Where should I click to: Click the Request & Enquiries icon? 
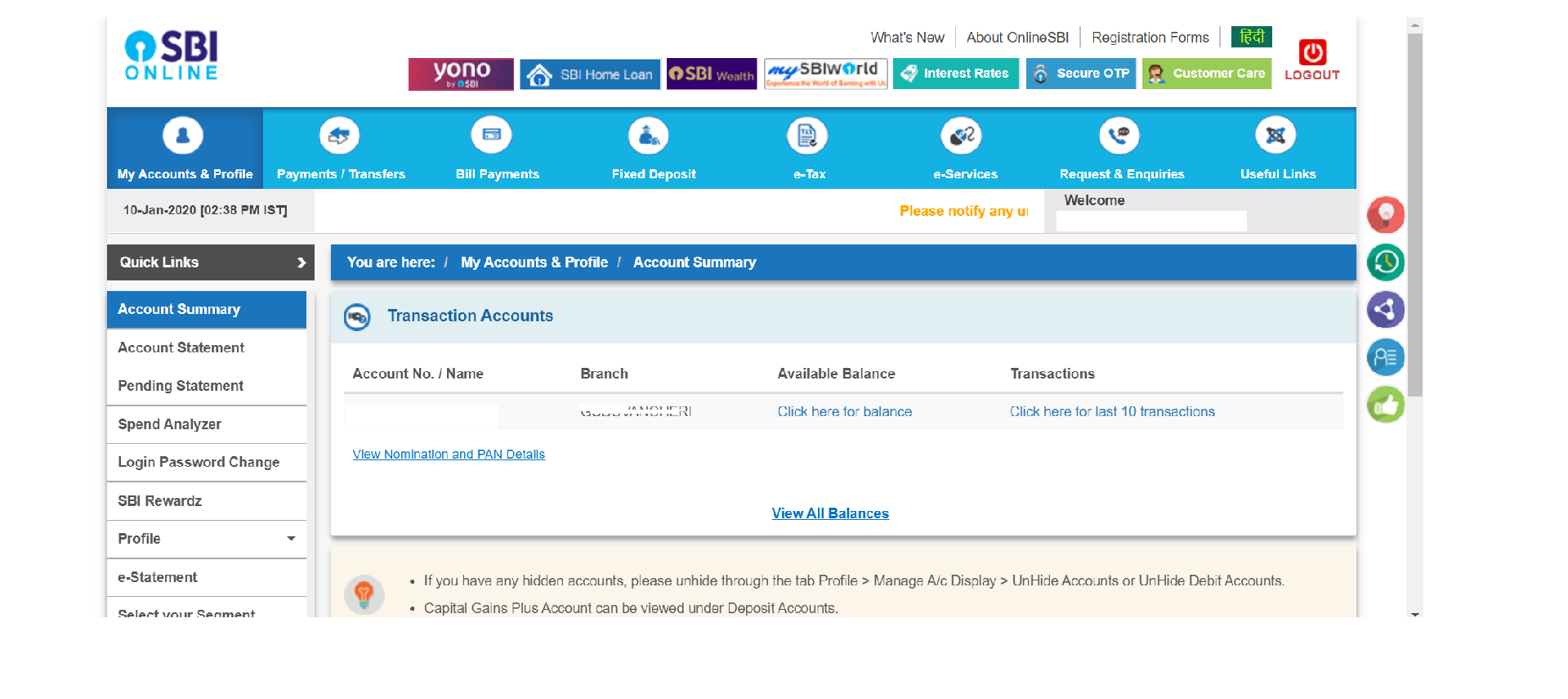click(1119, 136)
